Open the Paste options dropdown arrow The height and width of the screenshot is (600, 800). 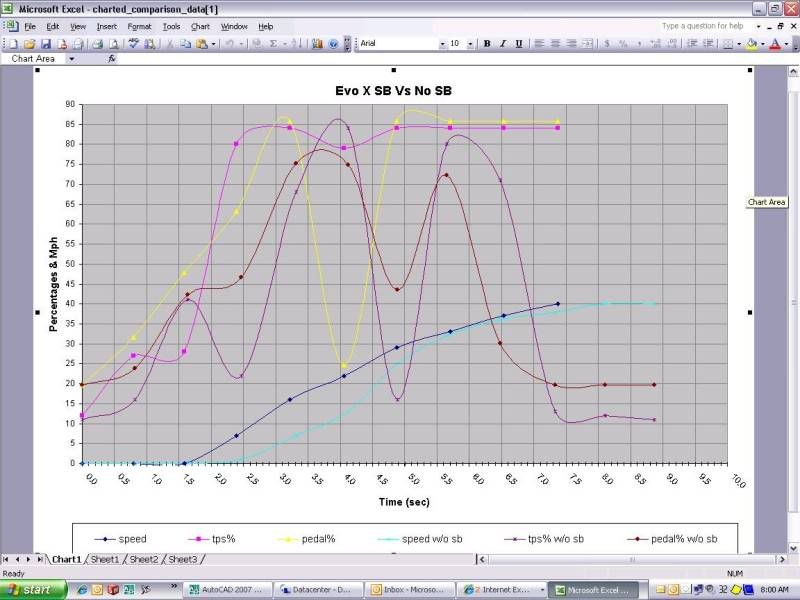tap(213, 44)
